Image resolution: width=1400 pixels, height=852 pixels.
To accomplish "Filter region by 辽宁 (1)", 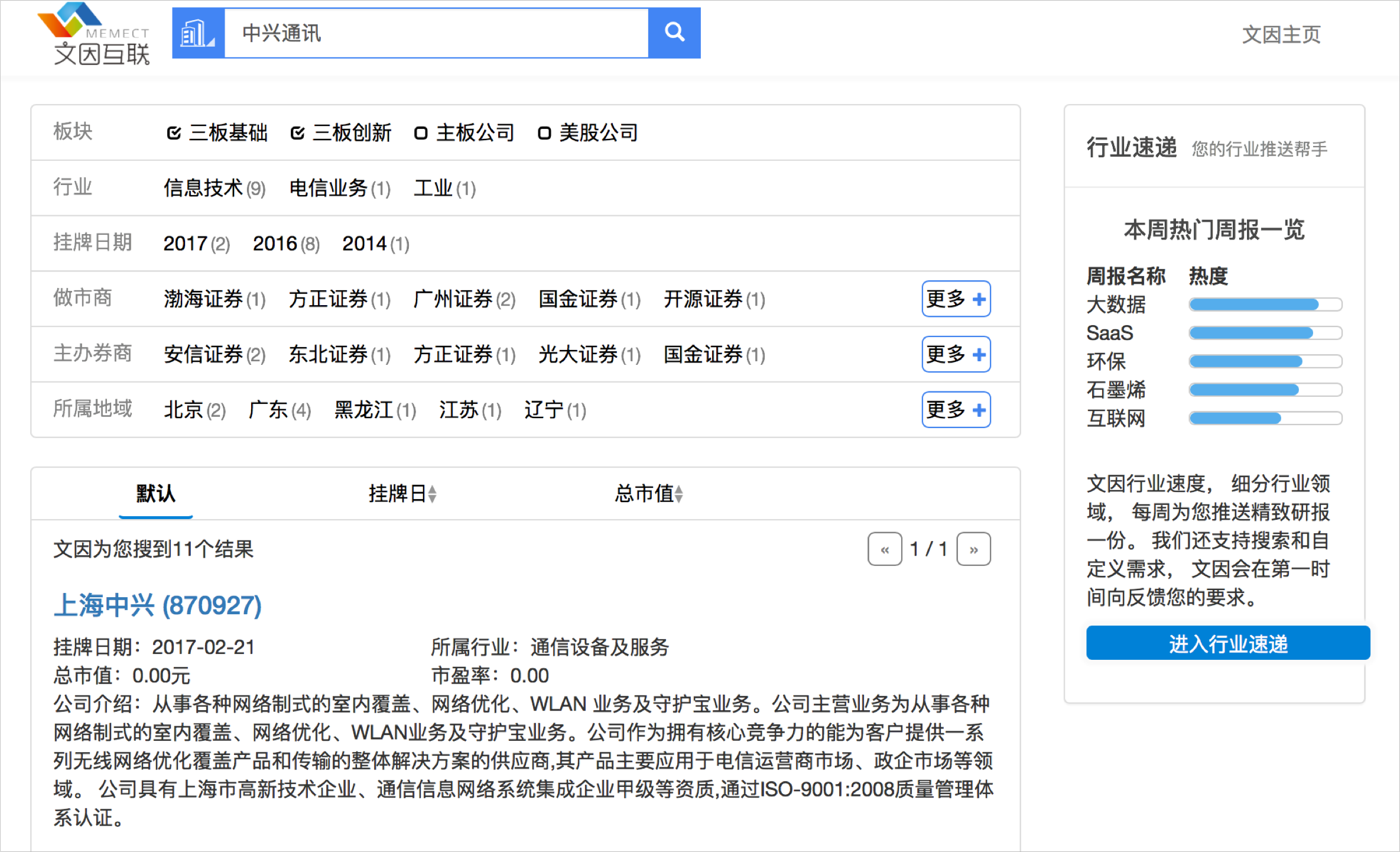I will (555, 410).
